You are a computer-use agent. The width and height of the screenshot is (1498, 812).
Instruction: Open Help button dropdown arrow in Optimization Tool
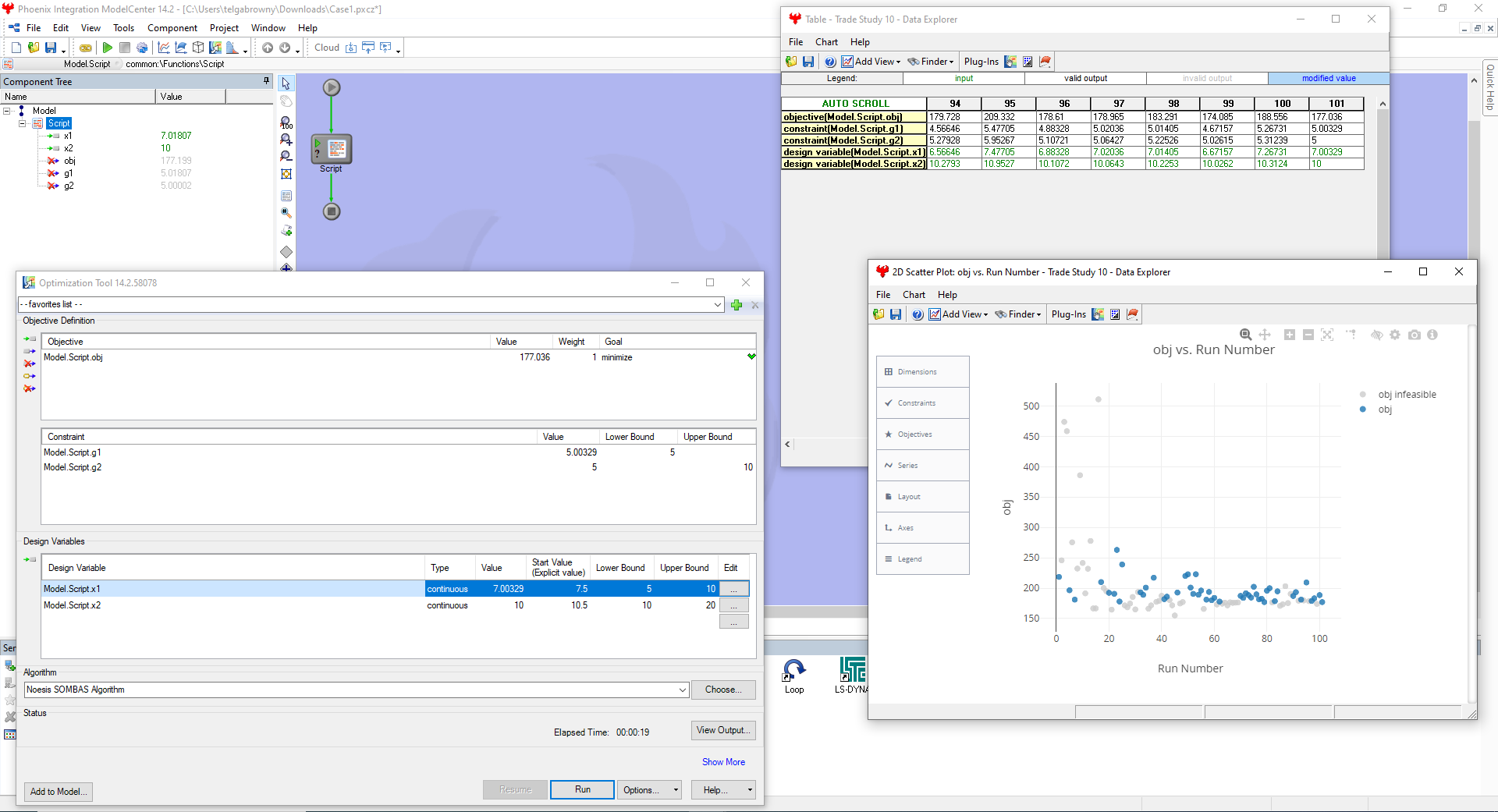(750, 790)
